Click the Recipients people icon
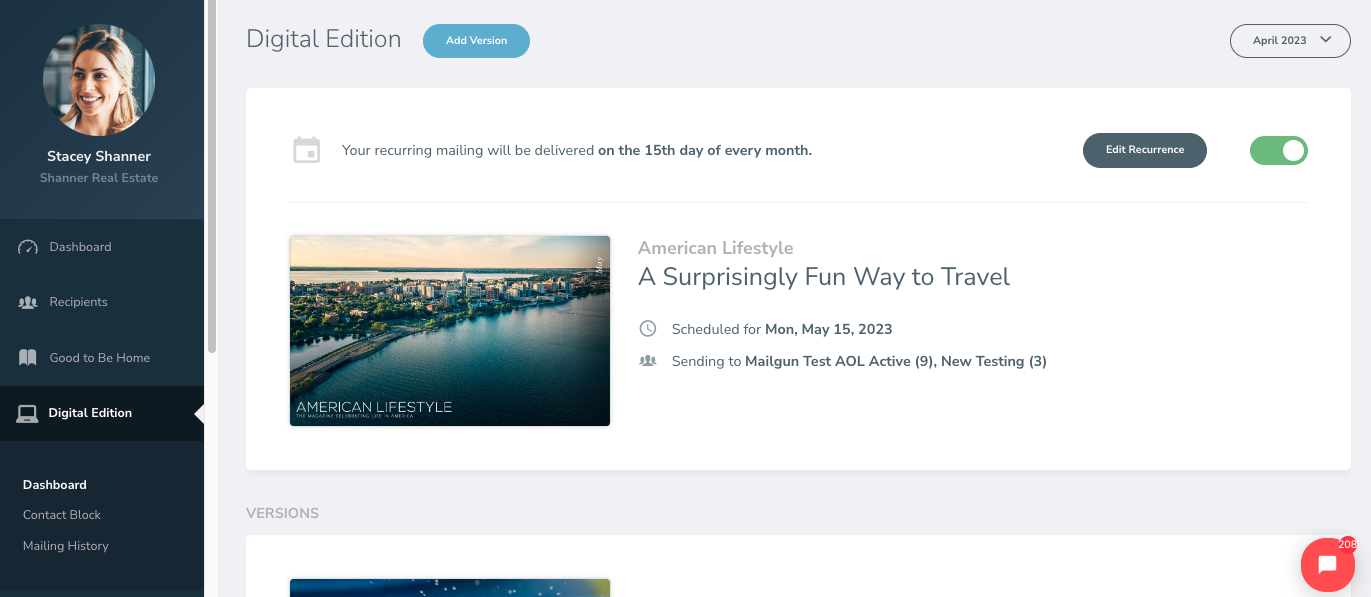The height and width of the screenshot is (597, 1371). pos(28,302)
